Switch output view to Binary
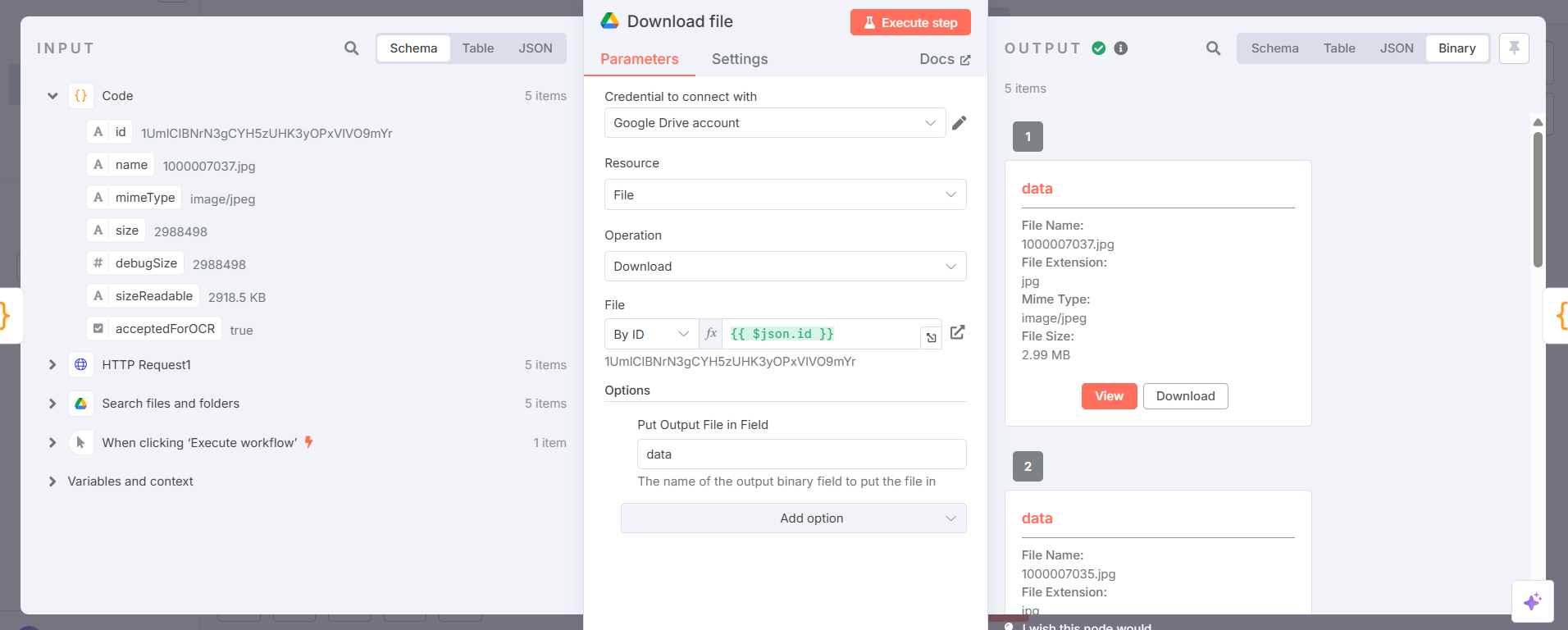Screen dimensions: 1568x630 point(1456,48)
